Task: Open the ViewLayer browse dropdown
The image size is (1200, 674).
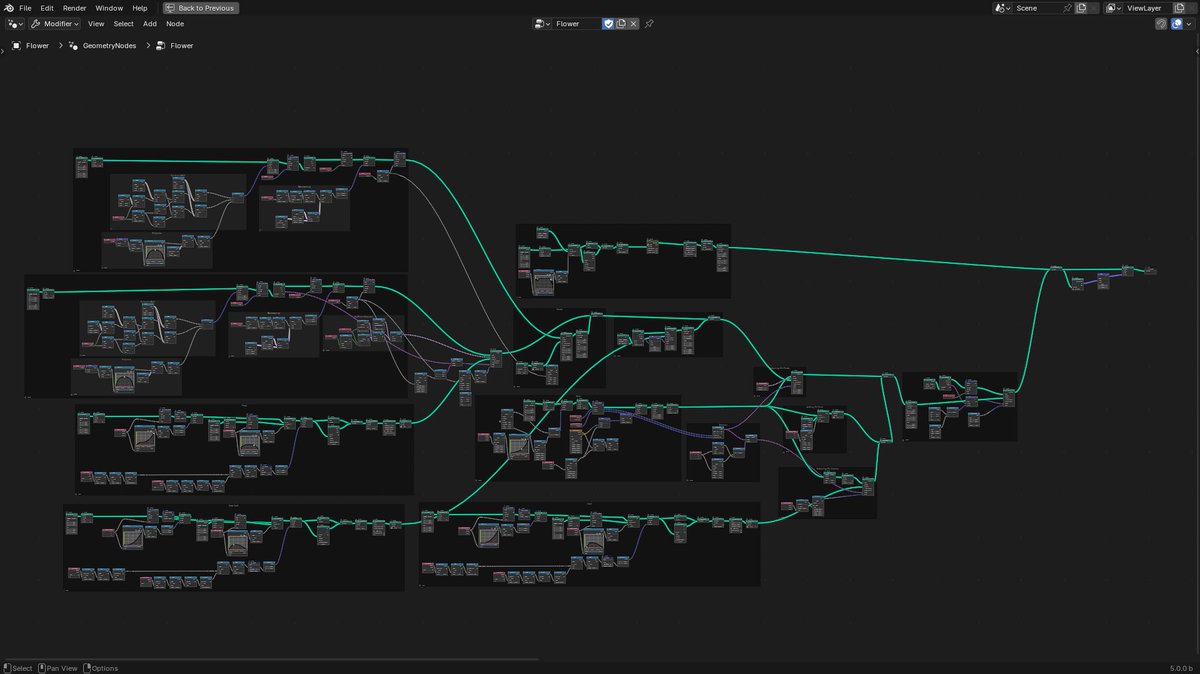Action: pos(1114,8)
